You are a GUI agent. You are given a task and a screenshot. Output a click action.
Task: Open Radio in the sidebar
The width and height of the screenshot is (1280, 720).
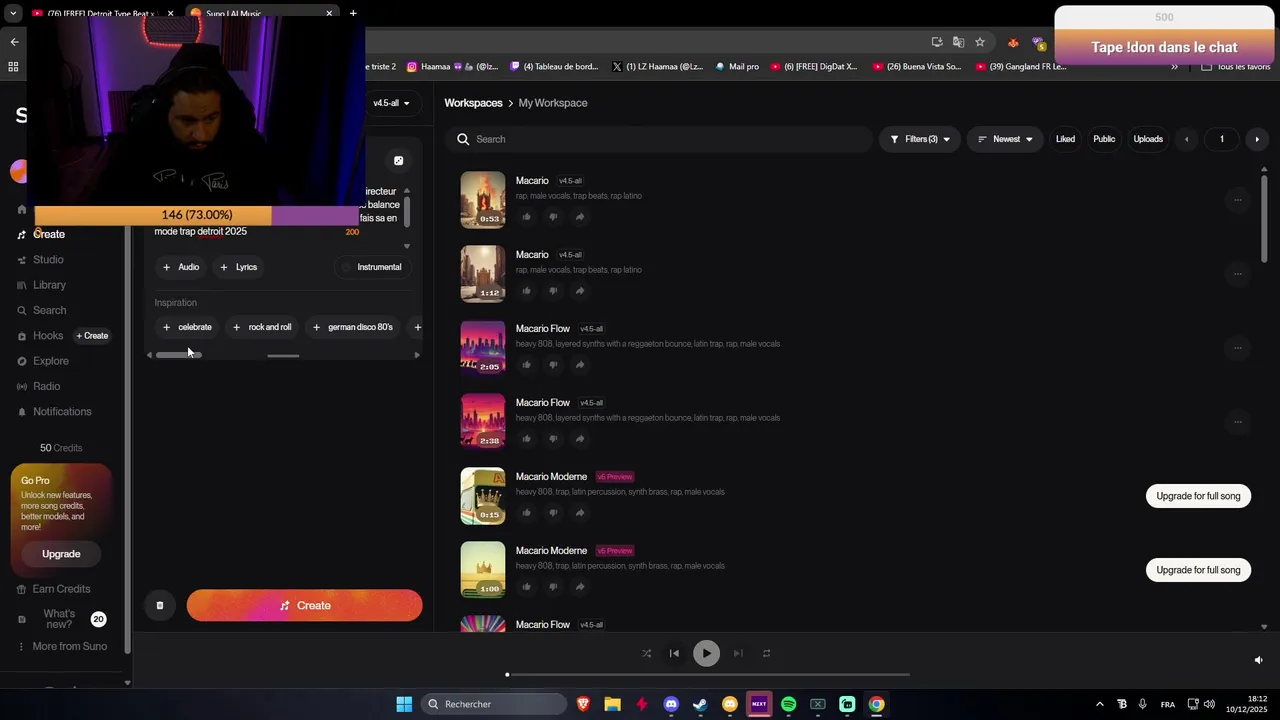[46, 387]
